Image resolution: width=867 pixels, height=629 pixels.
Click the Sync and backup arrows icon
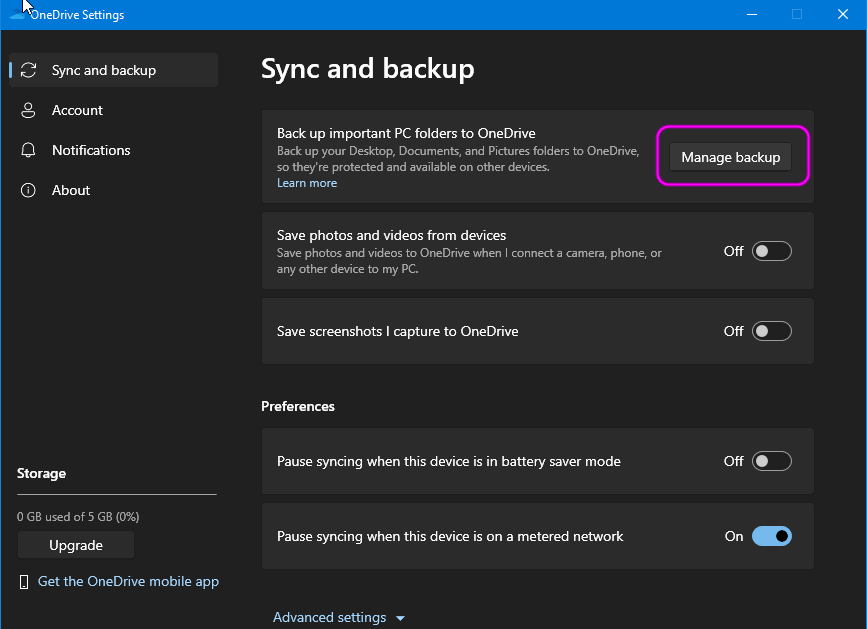point(28,70)
